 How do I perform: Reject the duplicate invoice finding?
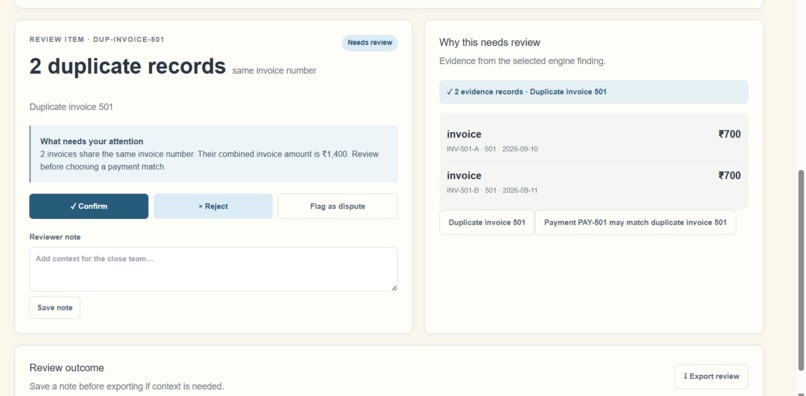coord(213,206)
